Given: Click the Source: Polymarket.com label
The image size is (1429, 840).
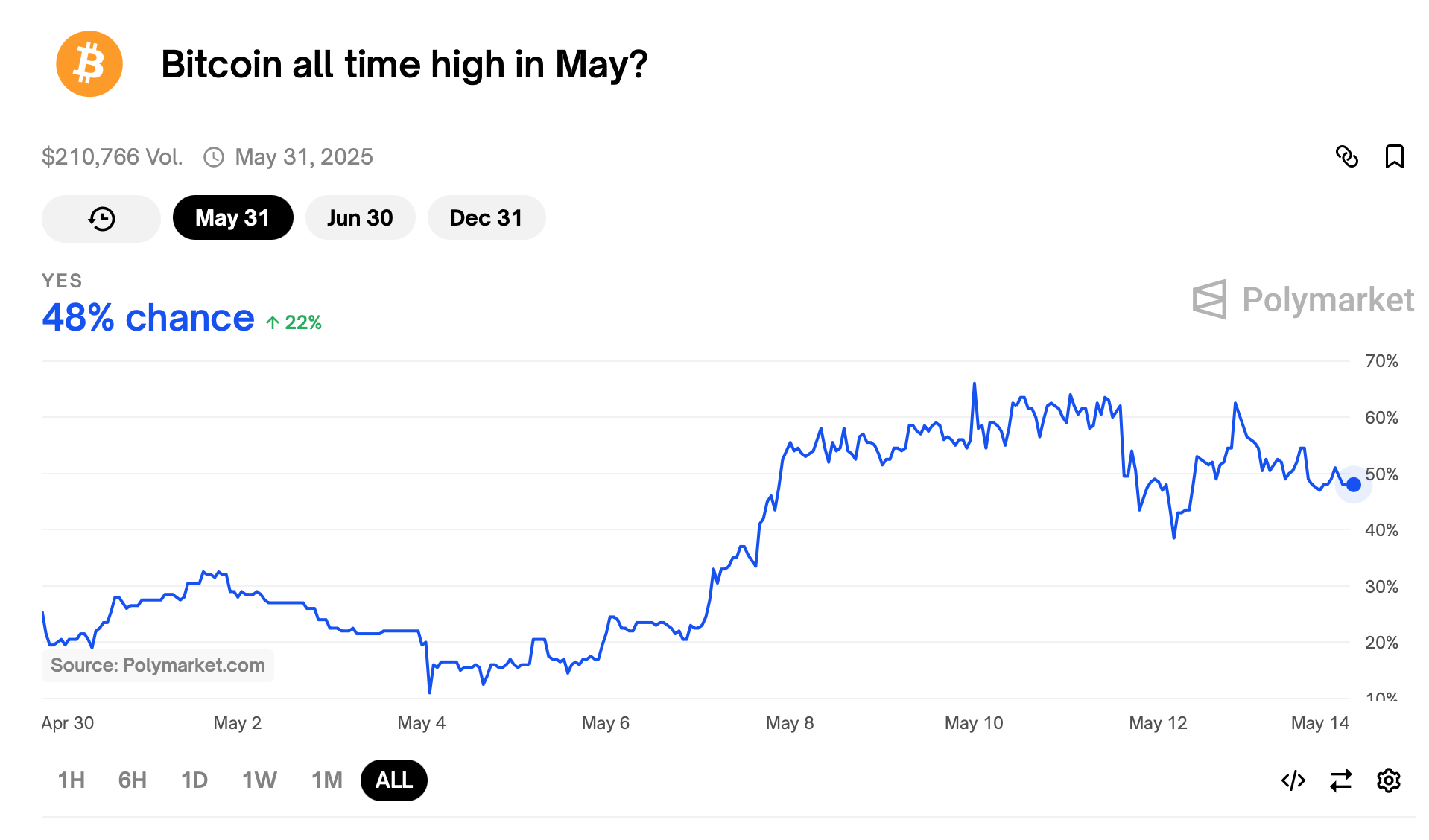Looking at the screenshot, I should (x=157, y=665).
